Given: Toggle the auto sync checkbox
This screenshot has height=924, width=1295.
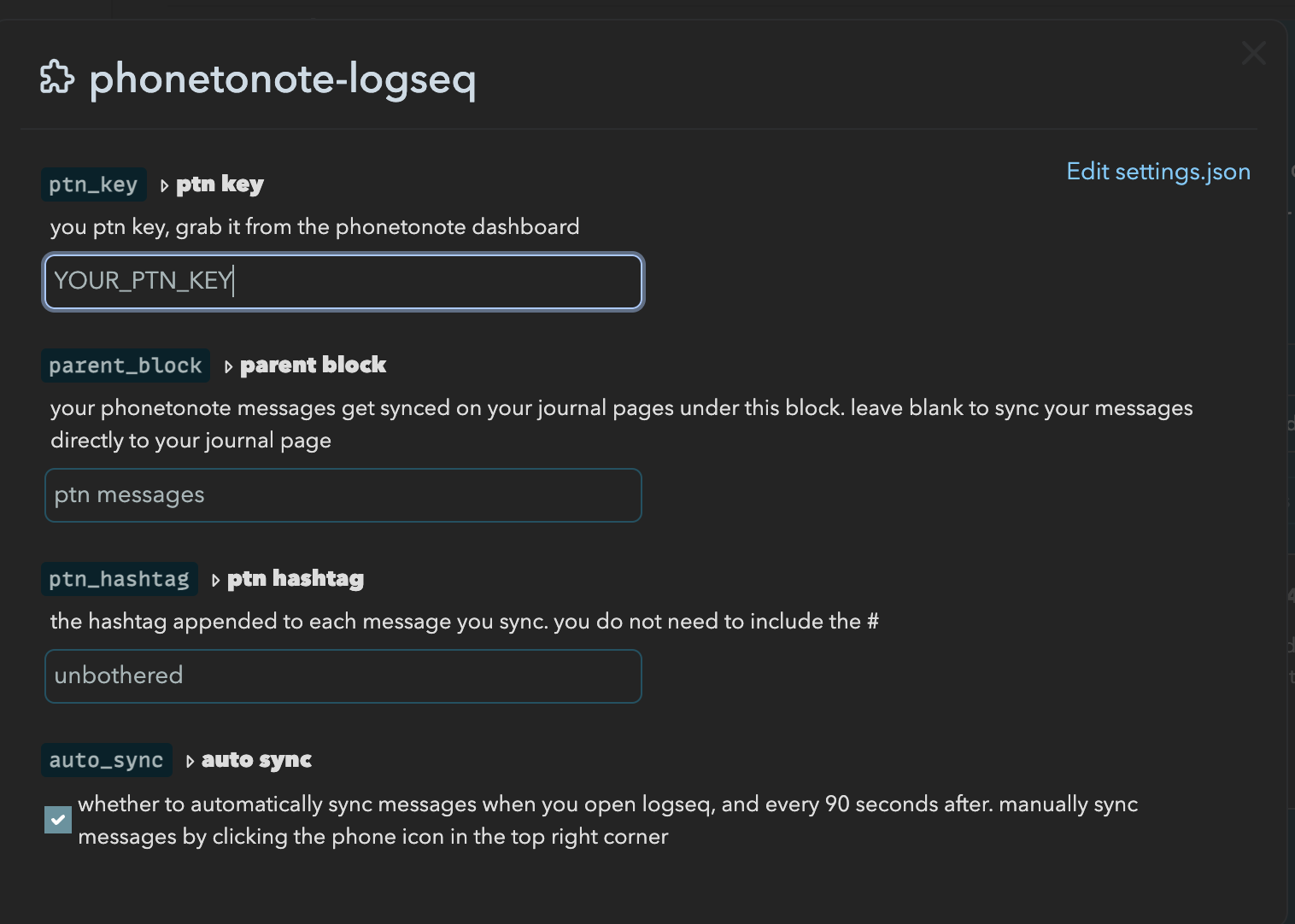Looking at the screenshot, I should (58, 820).
